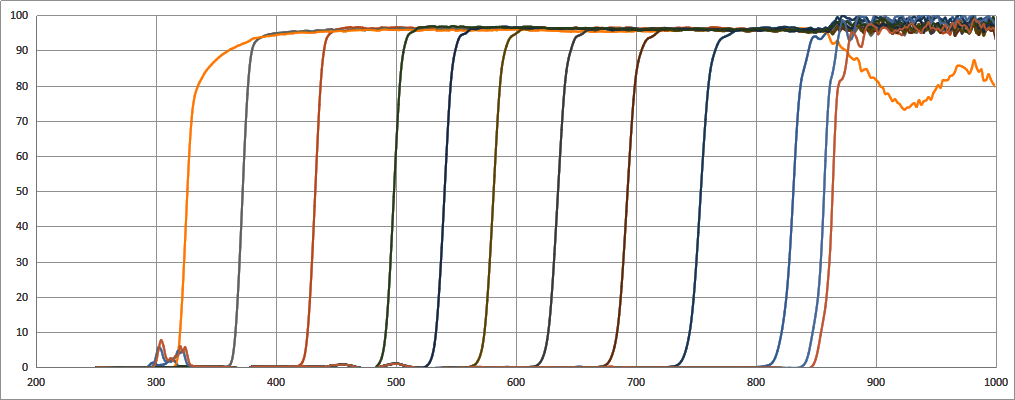Click the y-axis label 40
The image size is (1015, 400).
point(22,227)
